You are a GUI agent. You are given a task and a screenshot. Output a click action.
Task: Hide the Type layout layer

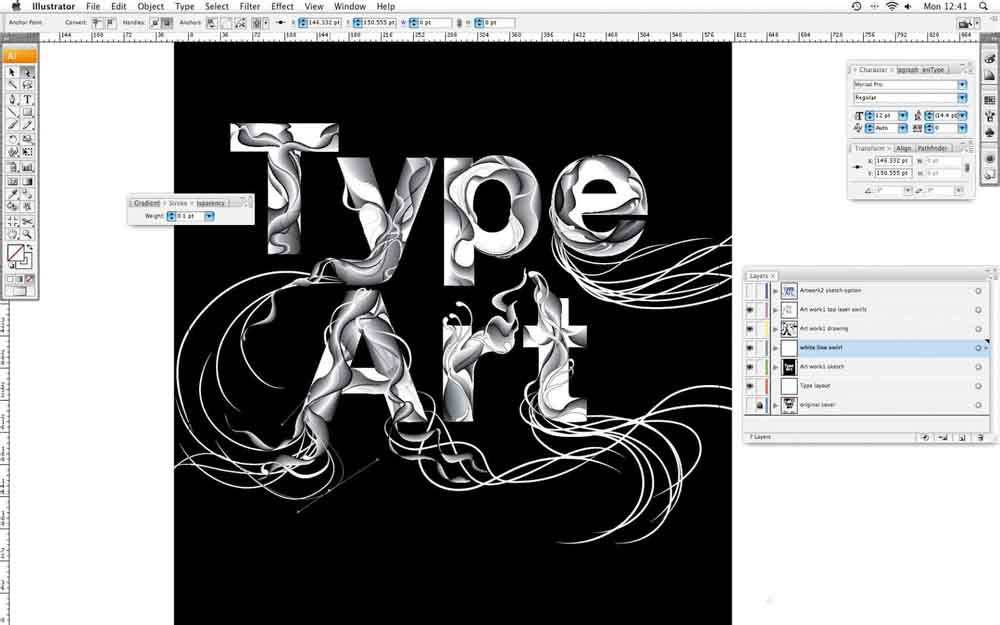coord(750,386)
